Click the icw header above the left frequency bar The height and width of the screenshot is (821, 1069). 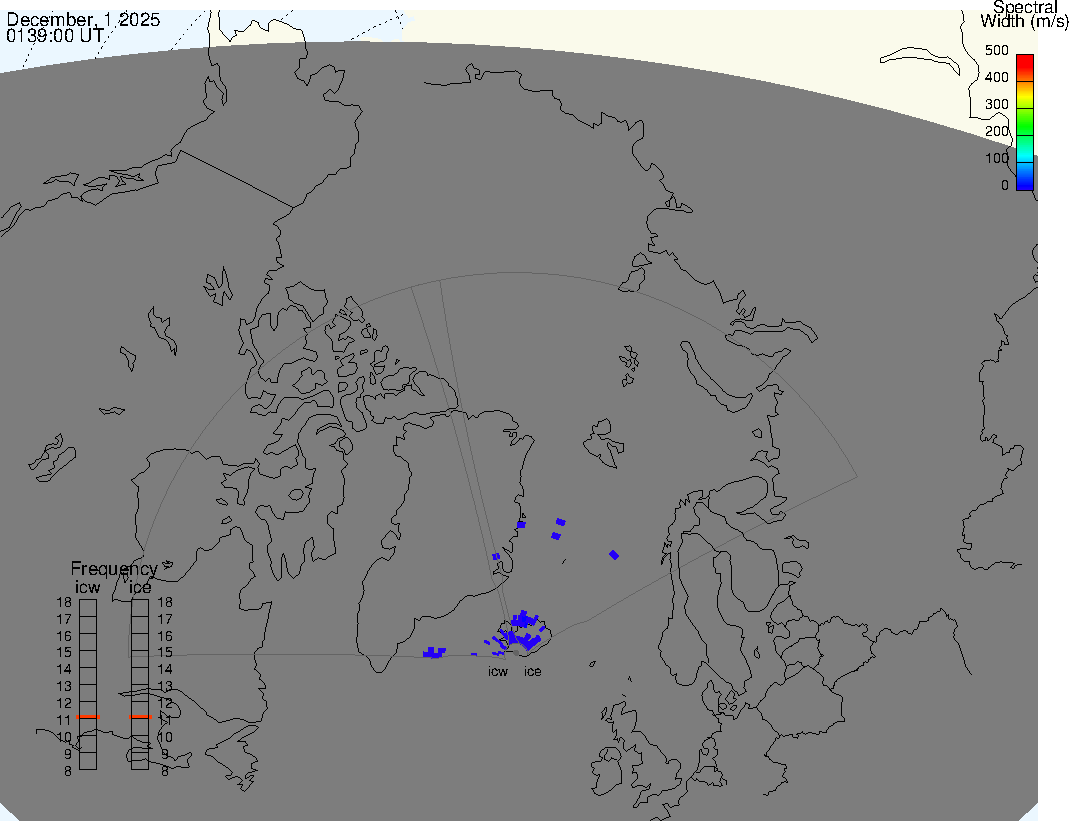coord(87,587)
